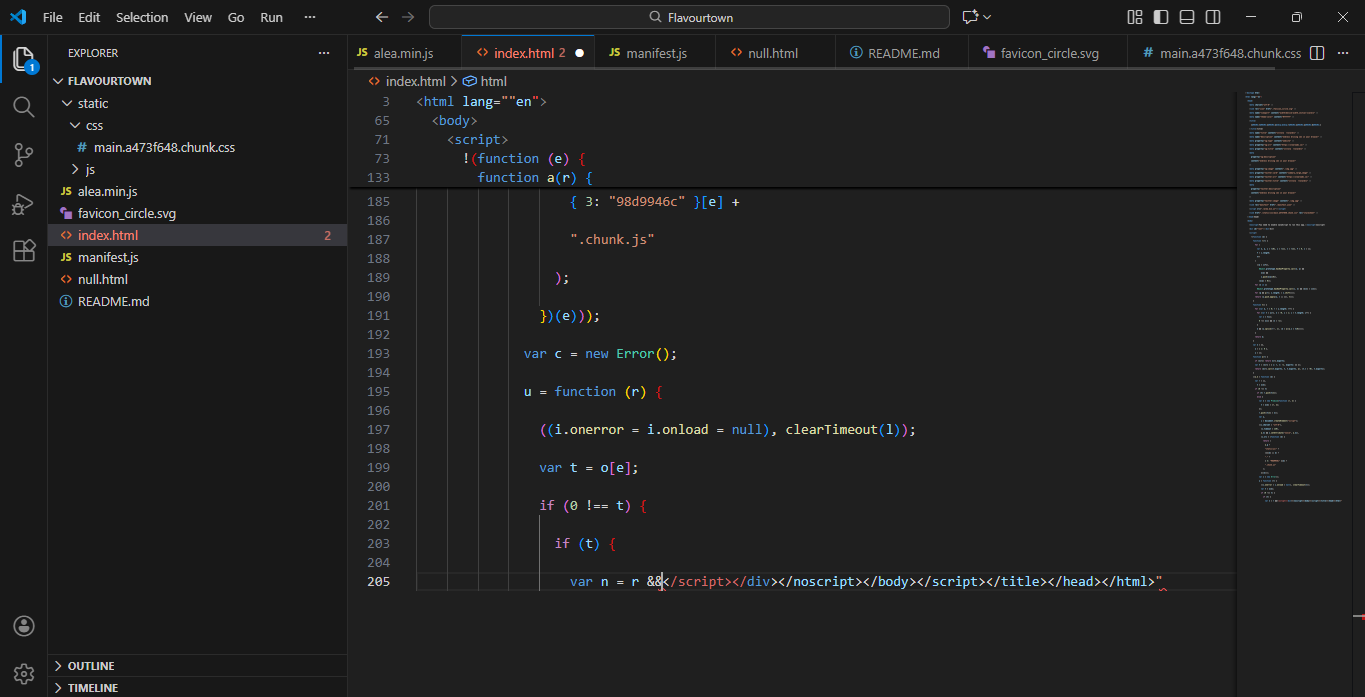Open the Search view in activity bar
Viewport: 1365px width, 697px height.
[24, 106]
